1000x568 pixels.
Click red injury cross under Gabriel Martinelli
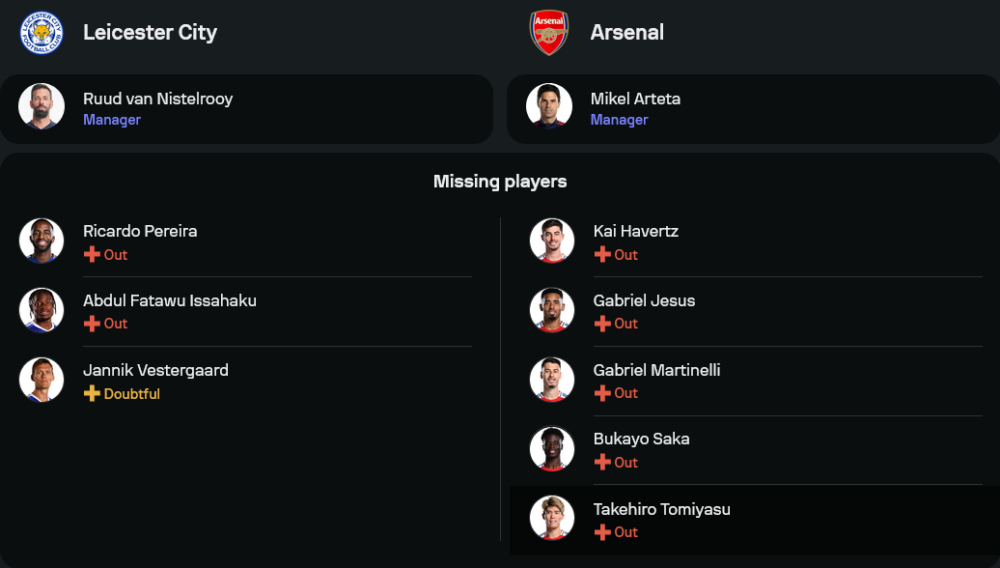tap(602, 394)
